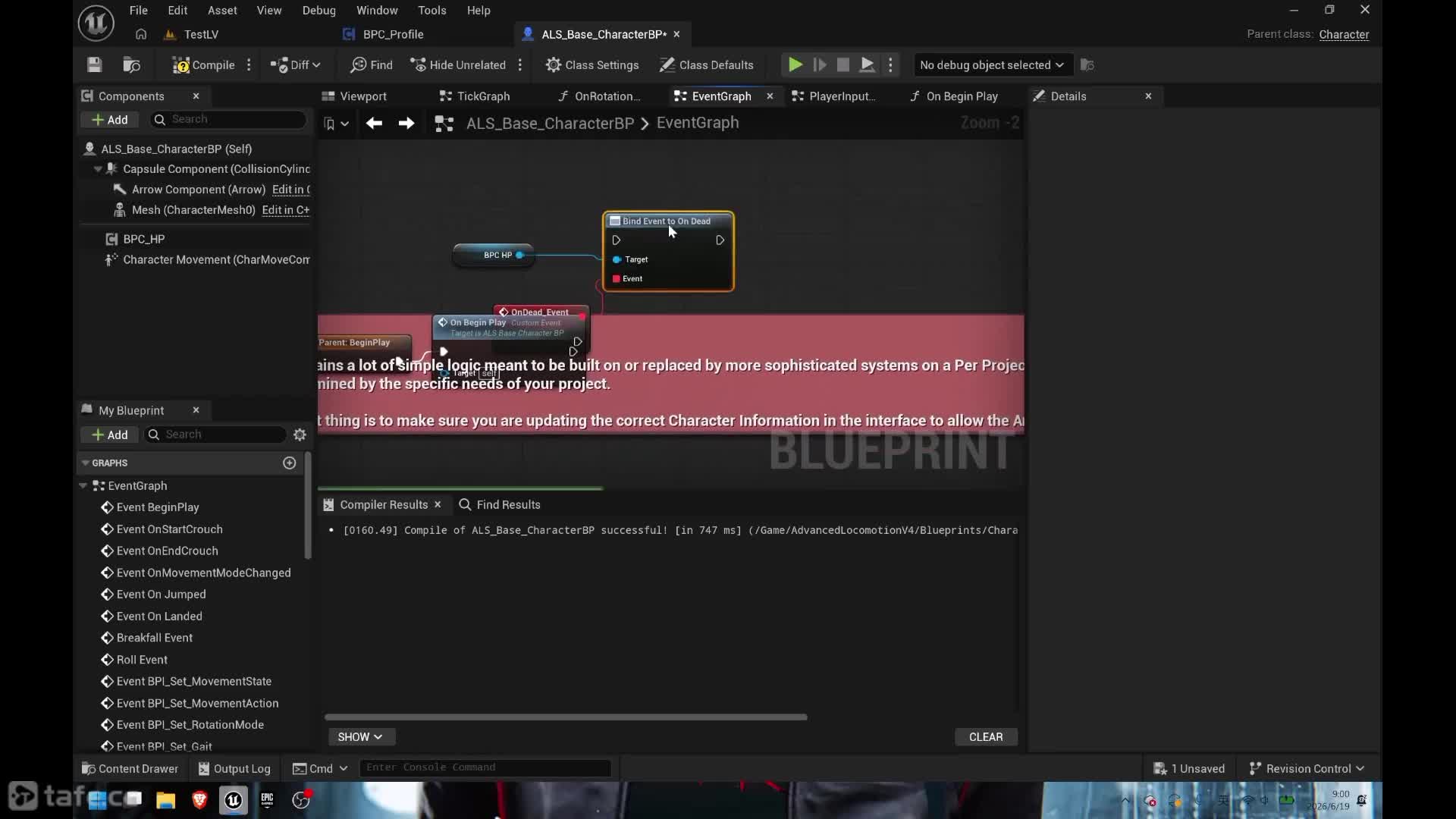Open Class Defaults

pyautogui.click(x=706, y=65)
